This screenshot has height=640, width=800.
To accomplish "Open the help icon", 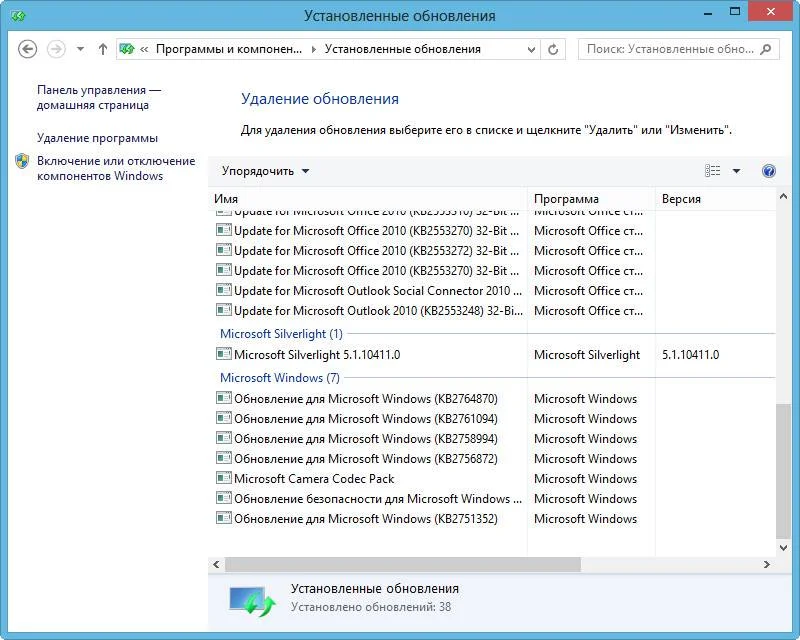I will coord(768,171).
